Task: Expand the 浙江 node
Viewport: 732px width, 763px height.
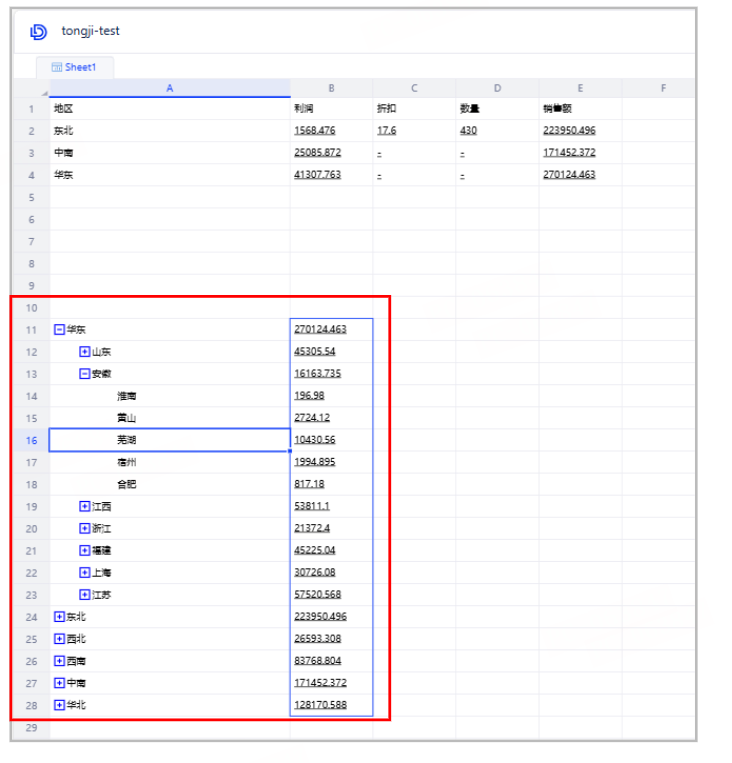Action: tap(85, 528)
